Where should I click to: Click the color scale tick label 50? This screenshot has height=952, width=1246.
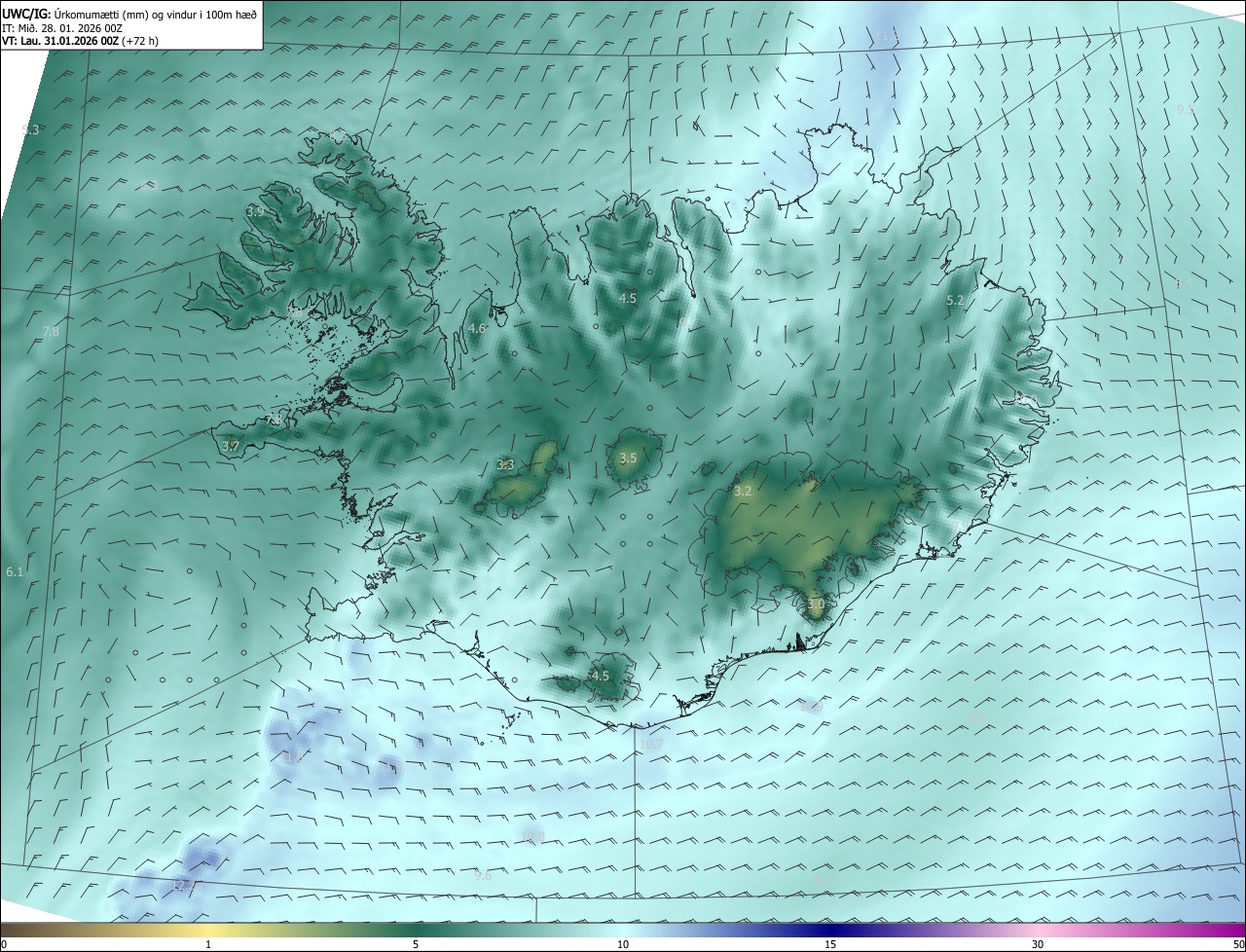pyautogui.click(x=1238, y=944)
